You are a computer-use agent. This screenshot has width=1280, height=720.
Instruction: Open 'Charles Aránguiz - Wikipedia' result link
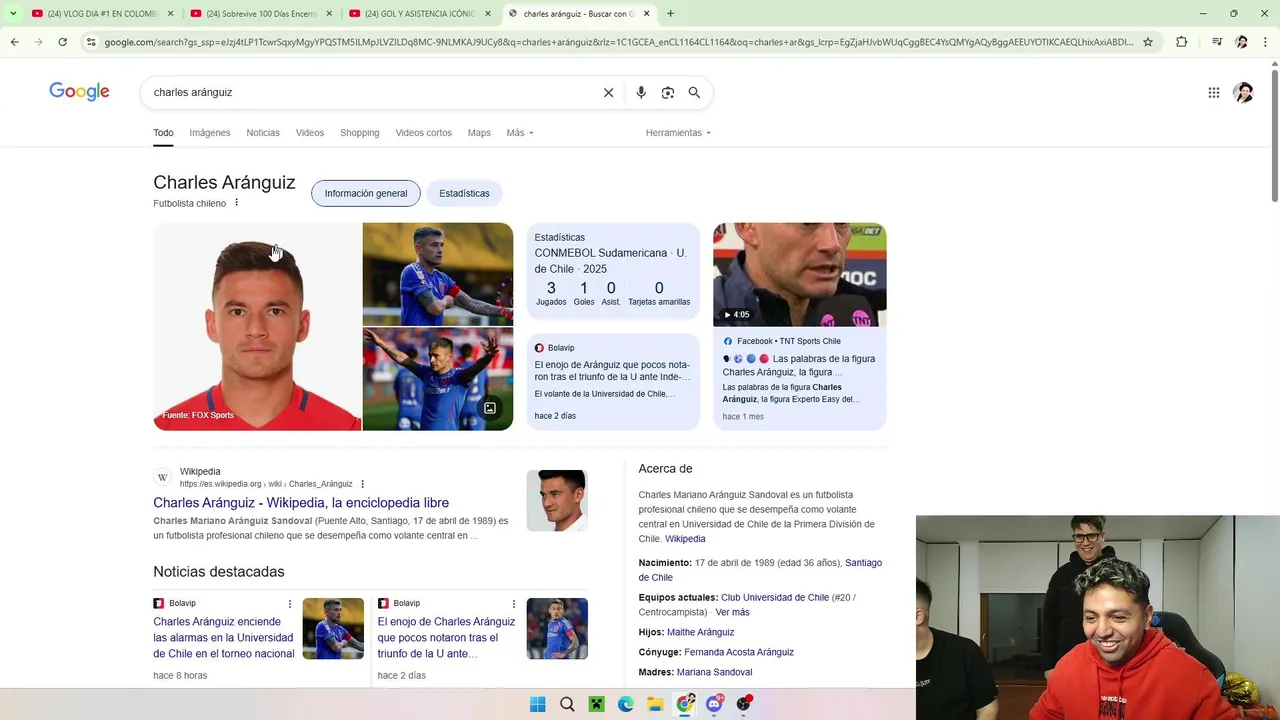(301, 503)
